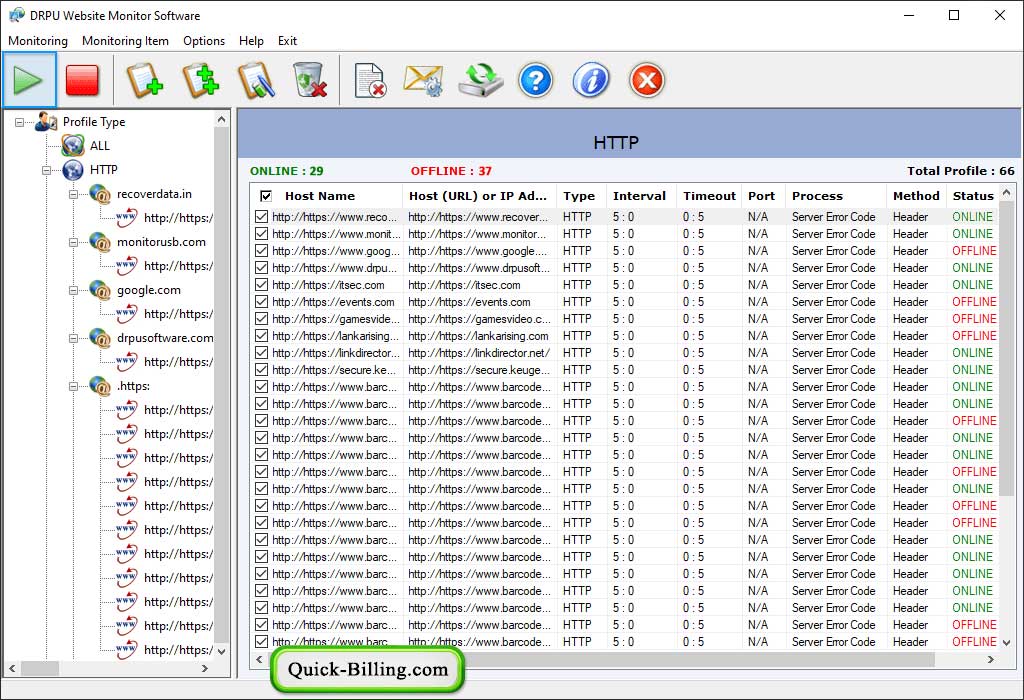Collapse the drpusoftware.com tree node
The image size is (1024, 700).
click(74, 338)
